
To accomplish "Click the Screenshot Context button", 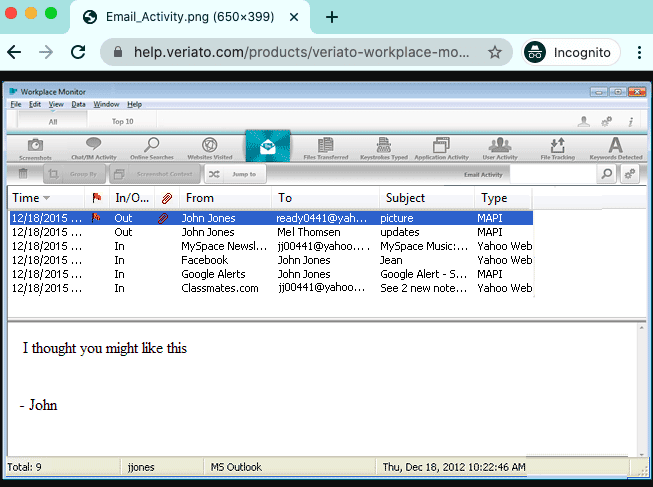I will 155,174.
